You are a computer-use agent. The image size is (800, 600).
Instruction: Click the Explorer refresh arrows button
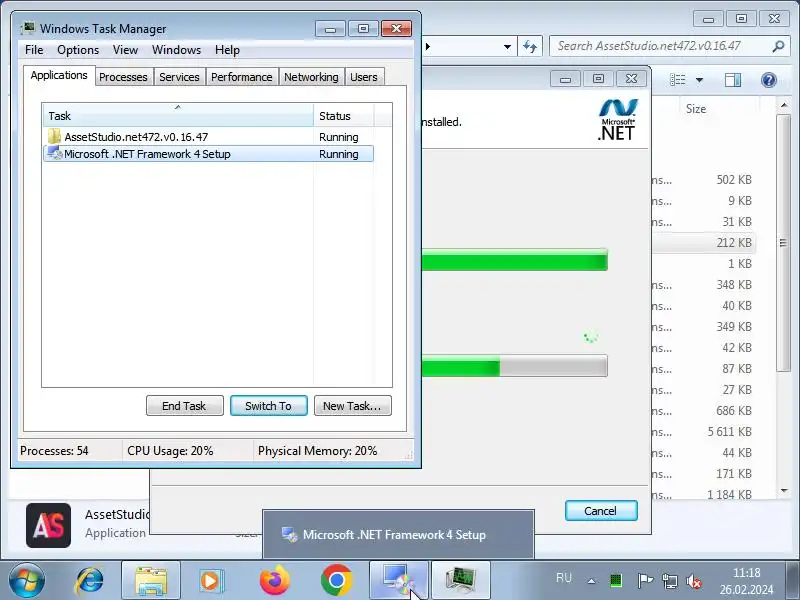tap(530, 47)
